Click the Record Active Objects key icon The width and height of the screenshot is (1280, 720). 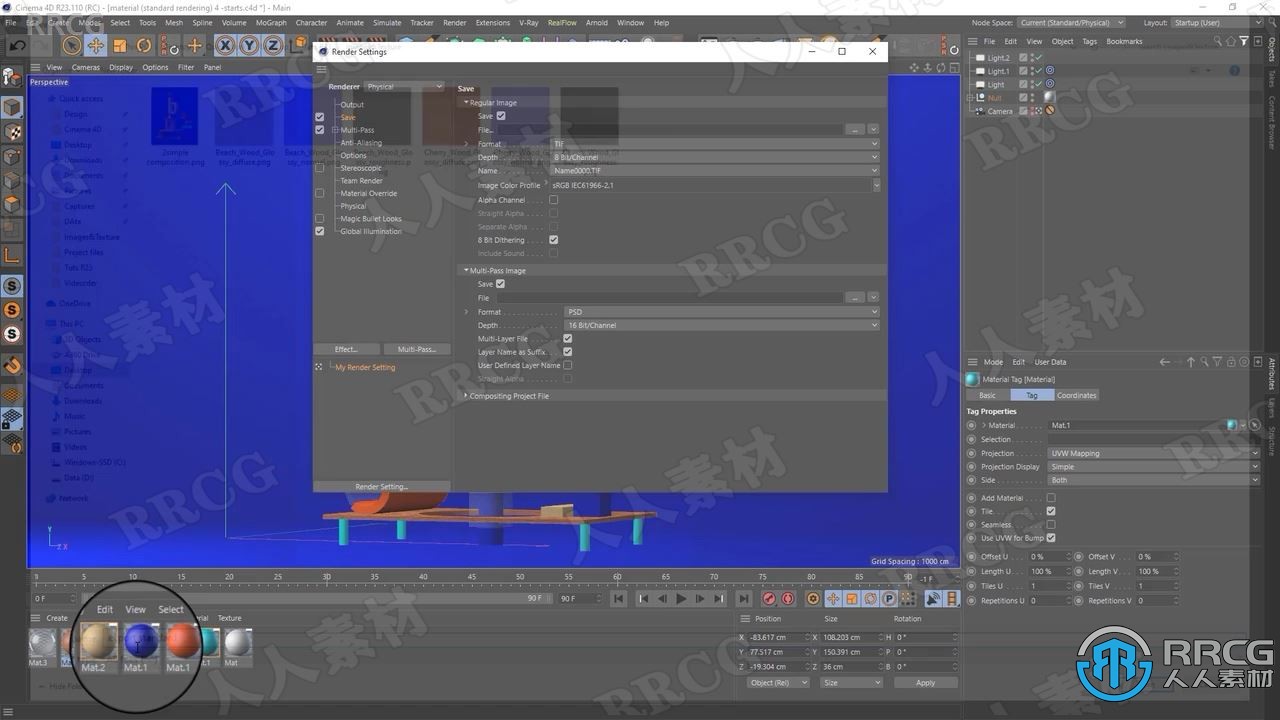[769, 598]
